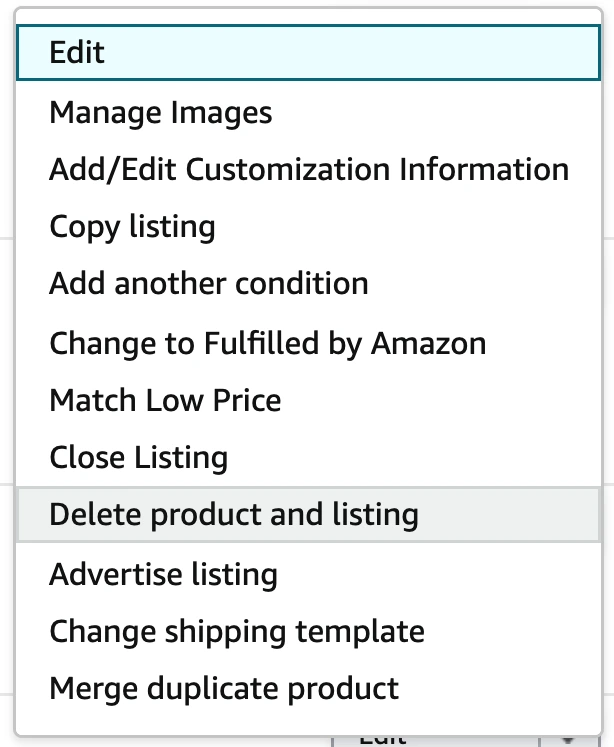Select Add another condition
The height and width of the screenshot is (747, 614).
tap(208, 284)
